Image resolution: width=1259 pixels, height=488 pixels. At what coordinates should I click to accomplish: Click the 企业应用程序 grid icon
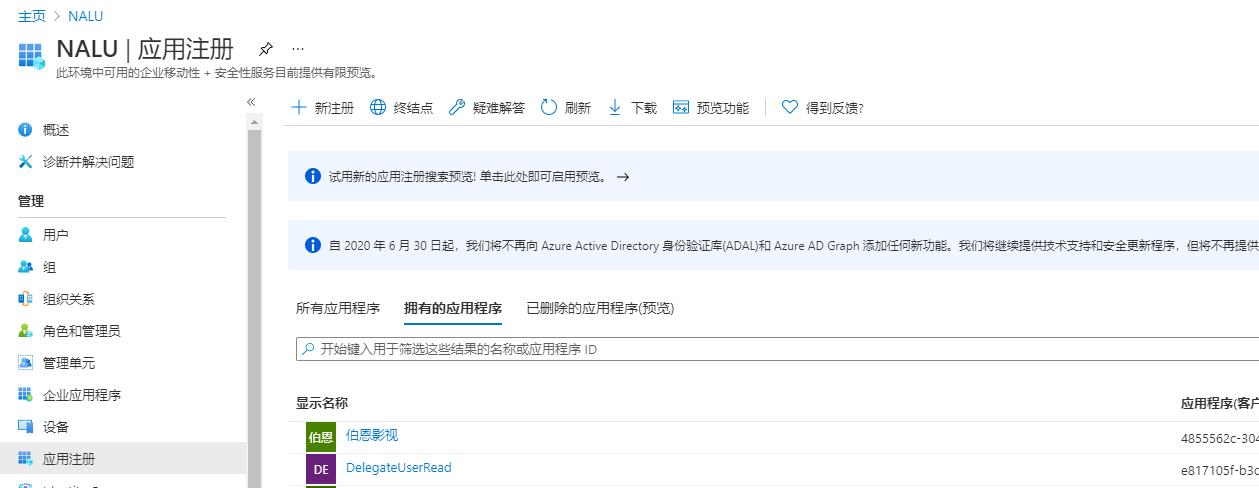tap(26, 395)
